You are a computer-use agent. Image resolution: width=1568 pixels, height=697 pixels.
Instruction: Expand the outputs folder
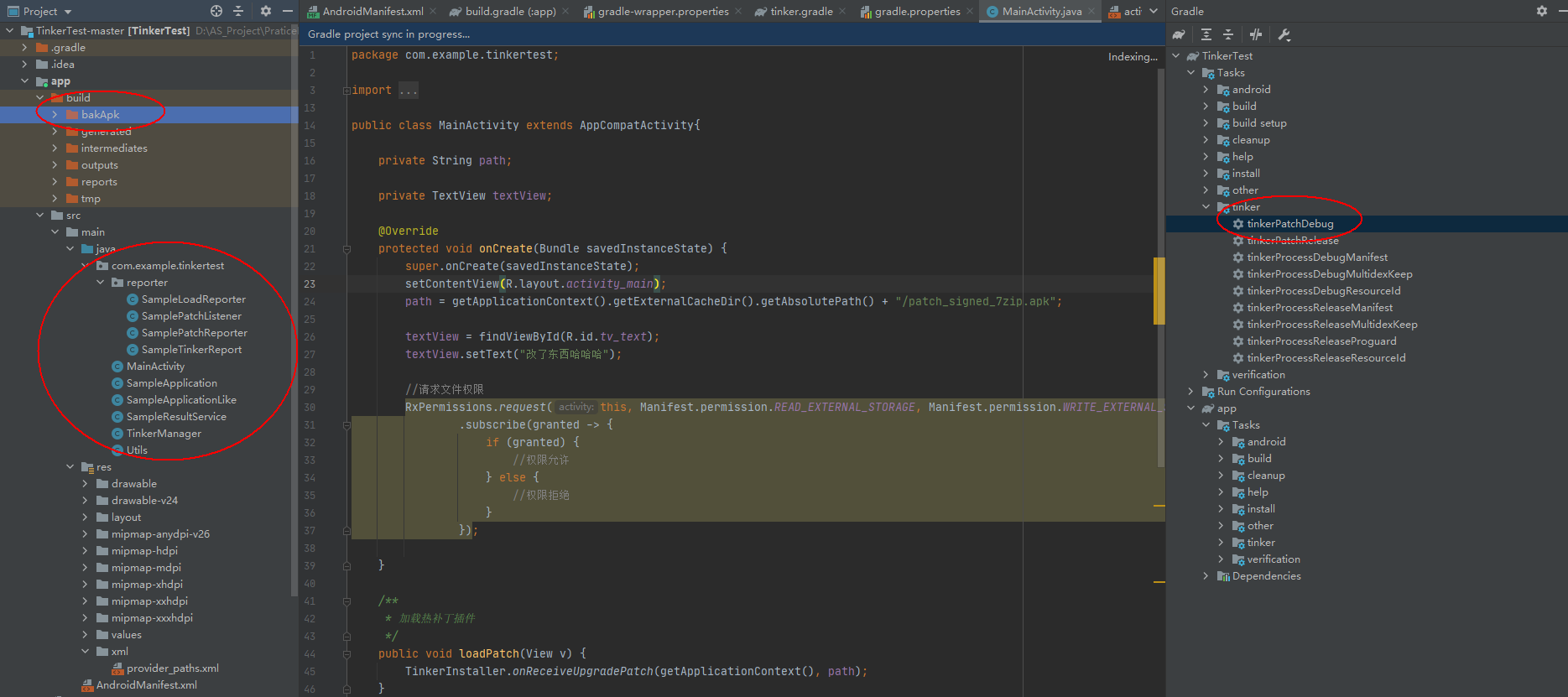pyautogui.click(x=55, y=165)
